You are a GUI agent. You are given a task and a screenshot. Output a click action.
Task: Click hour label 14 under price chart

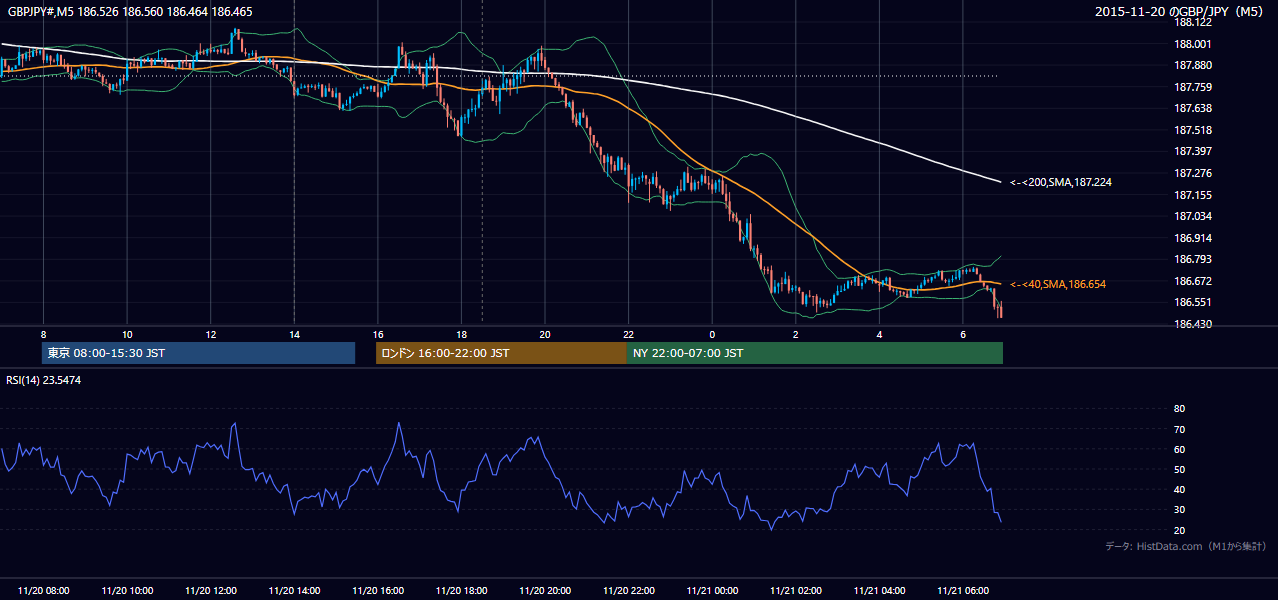tap(294, 334)
